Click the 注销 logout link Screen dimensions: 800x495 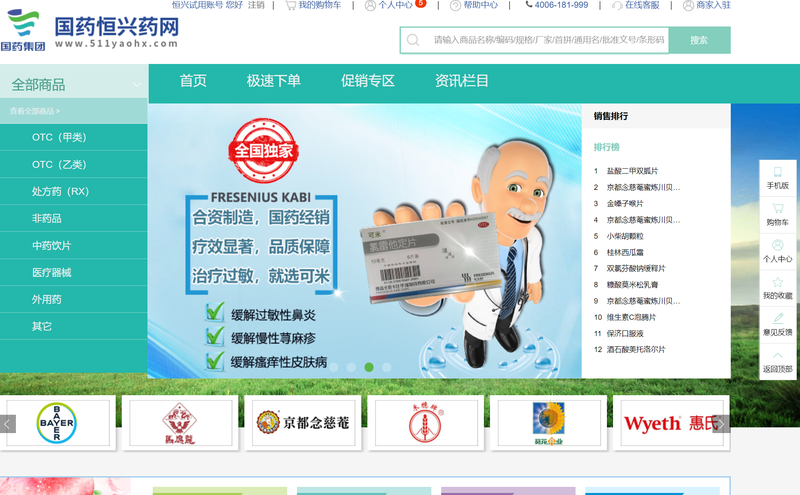point(256,5)
